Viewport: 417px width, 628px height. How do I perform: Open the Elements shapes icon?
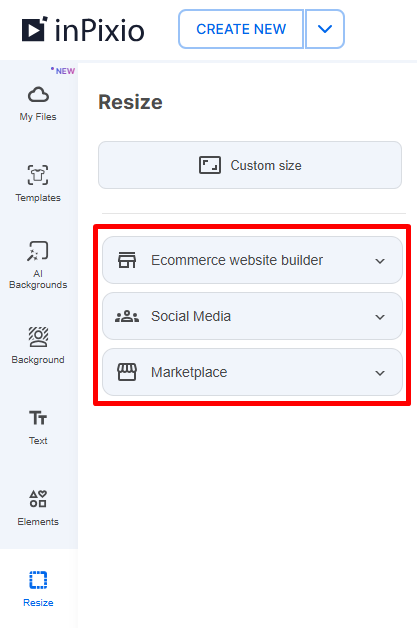click(38, 499)
